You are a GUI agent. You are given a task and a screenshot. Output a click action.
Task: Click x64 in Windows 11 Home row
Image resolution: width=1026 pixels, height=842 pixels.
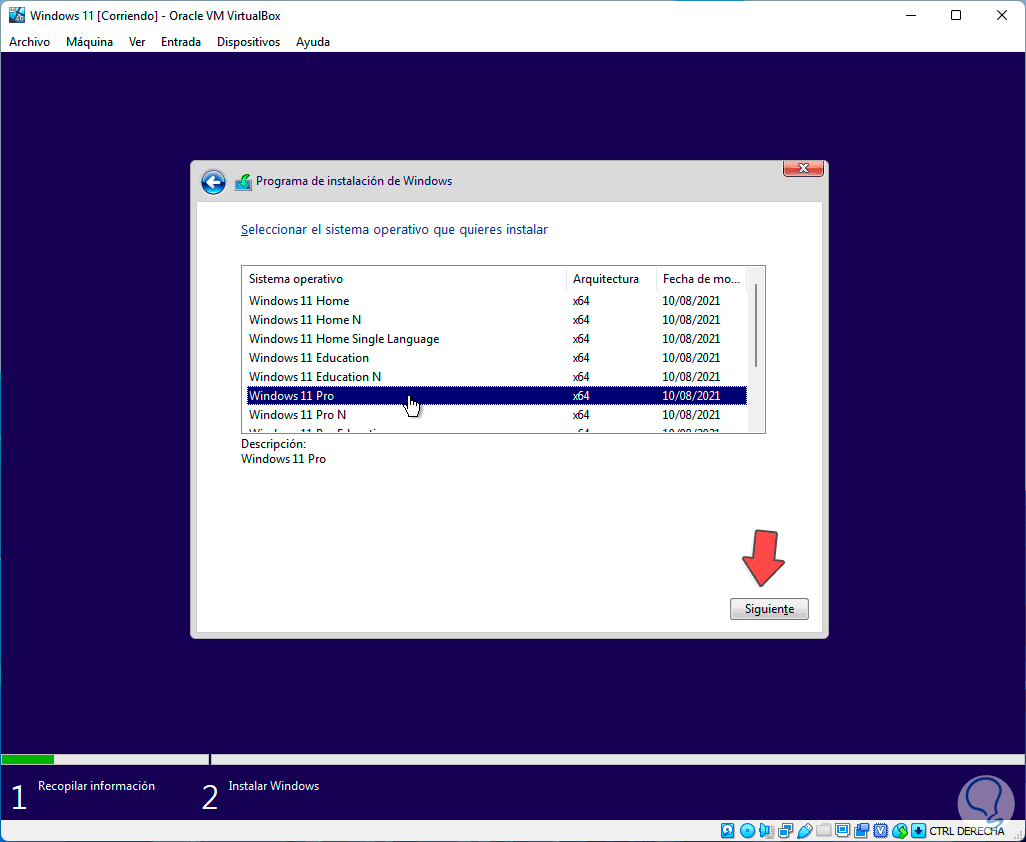[581, 301]
